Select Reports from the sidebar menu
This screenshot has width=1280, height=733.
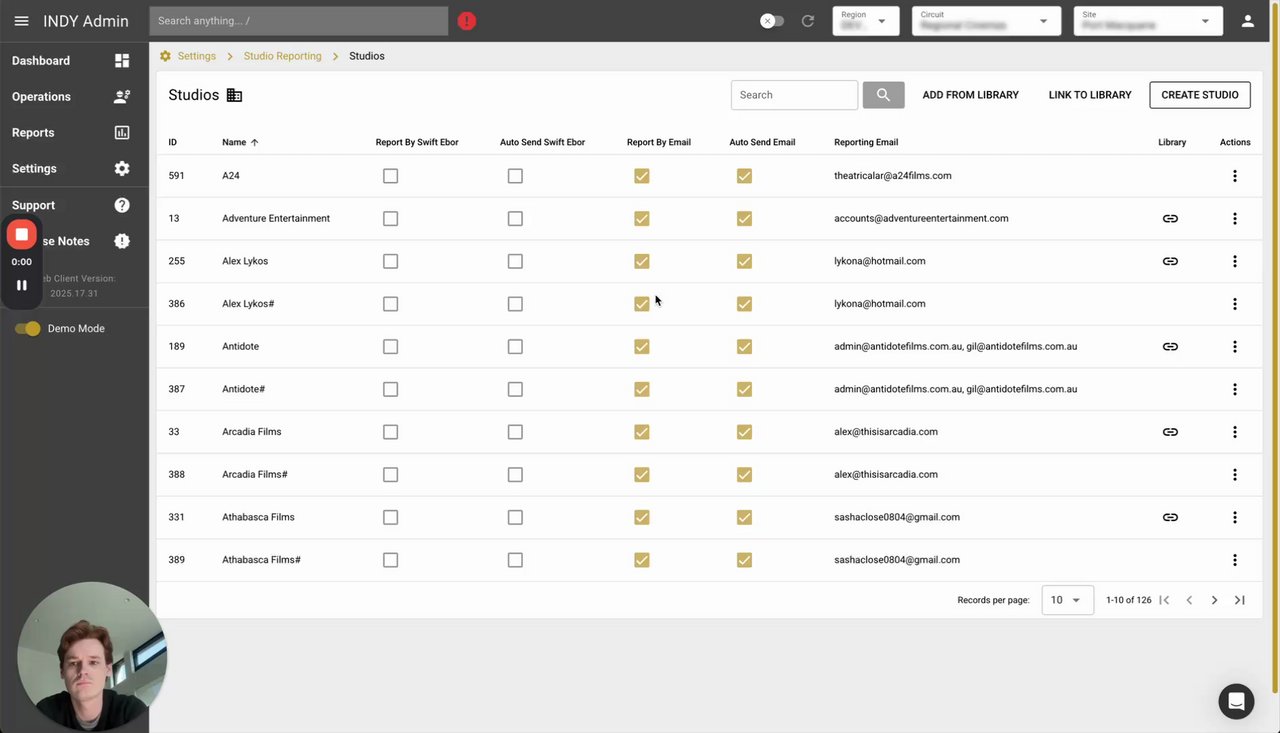click(x=33, y=133)
